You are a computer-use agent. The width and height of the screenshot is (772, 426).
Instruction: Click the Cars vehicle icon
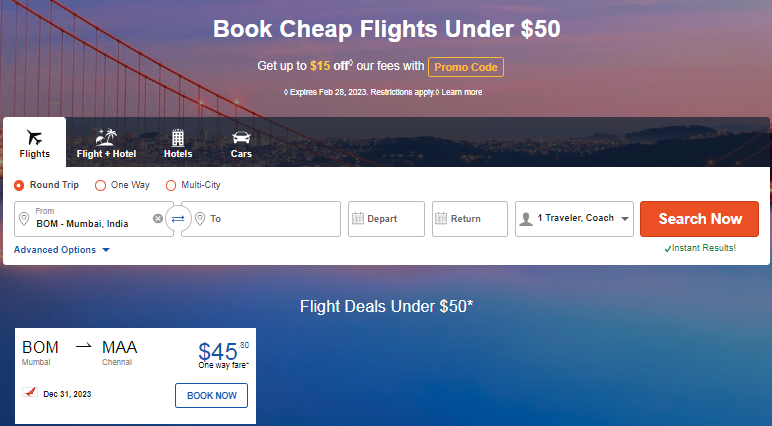point(241,137)
